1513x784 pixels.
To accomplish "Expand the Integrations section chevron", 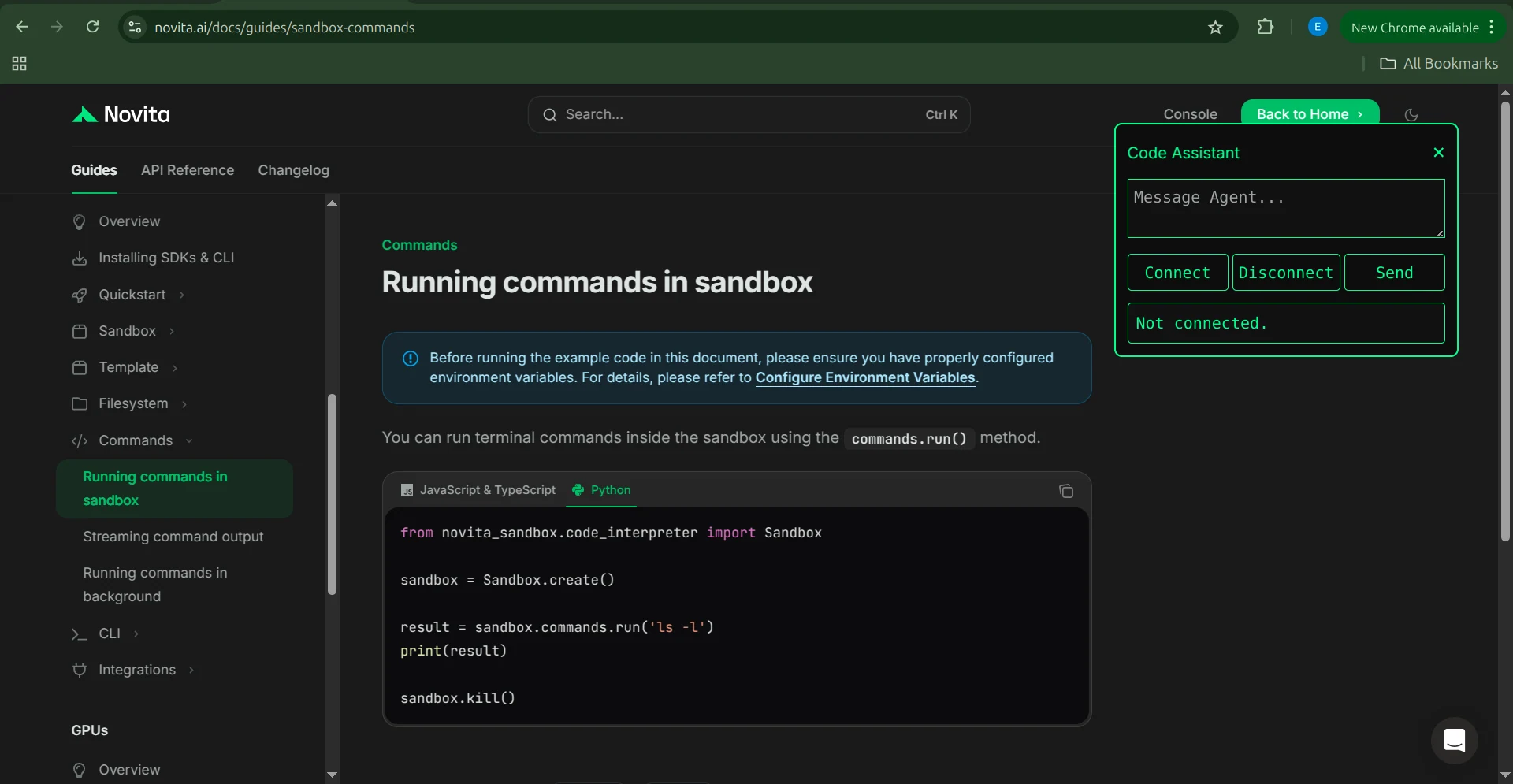I will 191,670.
